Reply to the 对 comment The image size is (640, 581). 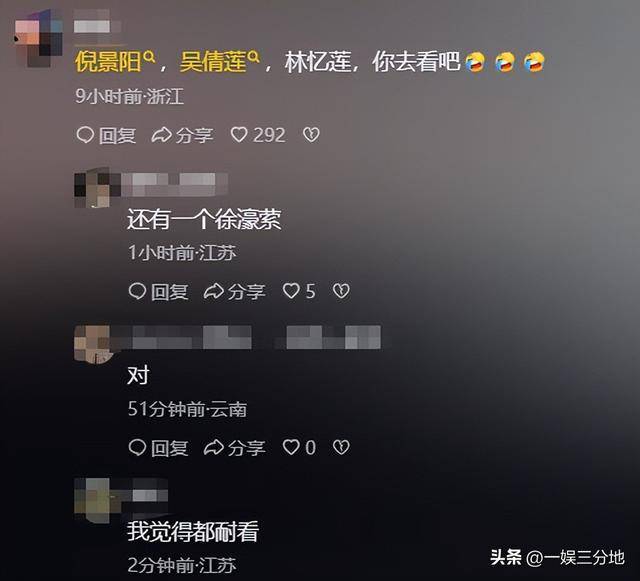(x=158, y=448)
